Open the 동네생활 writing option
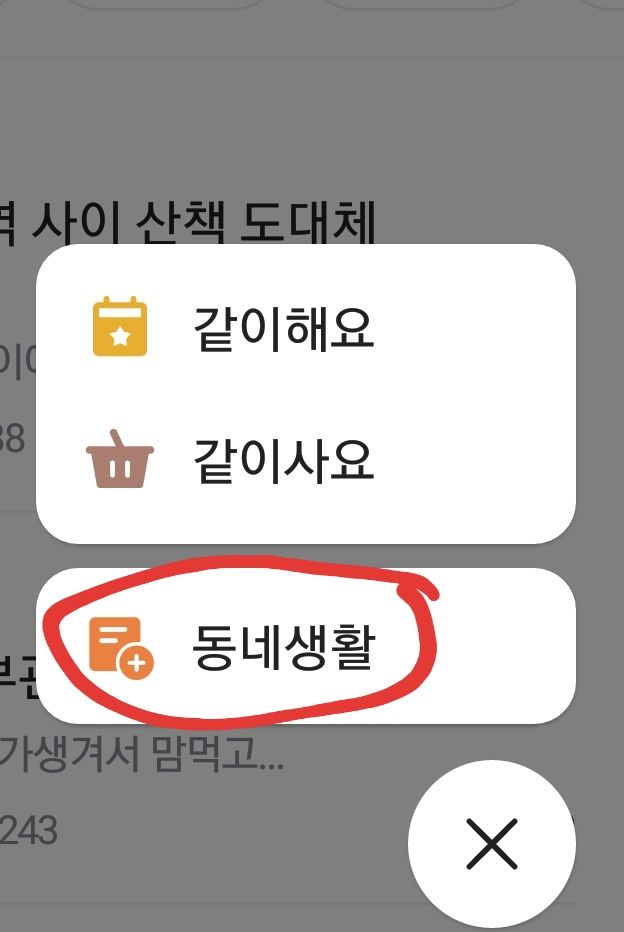624x932 pixels. point(305,646)
